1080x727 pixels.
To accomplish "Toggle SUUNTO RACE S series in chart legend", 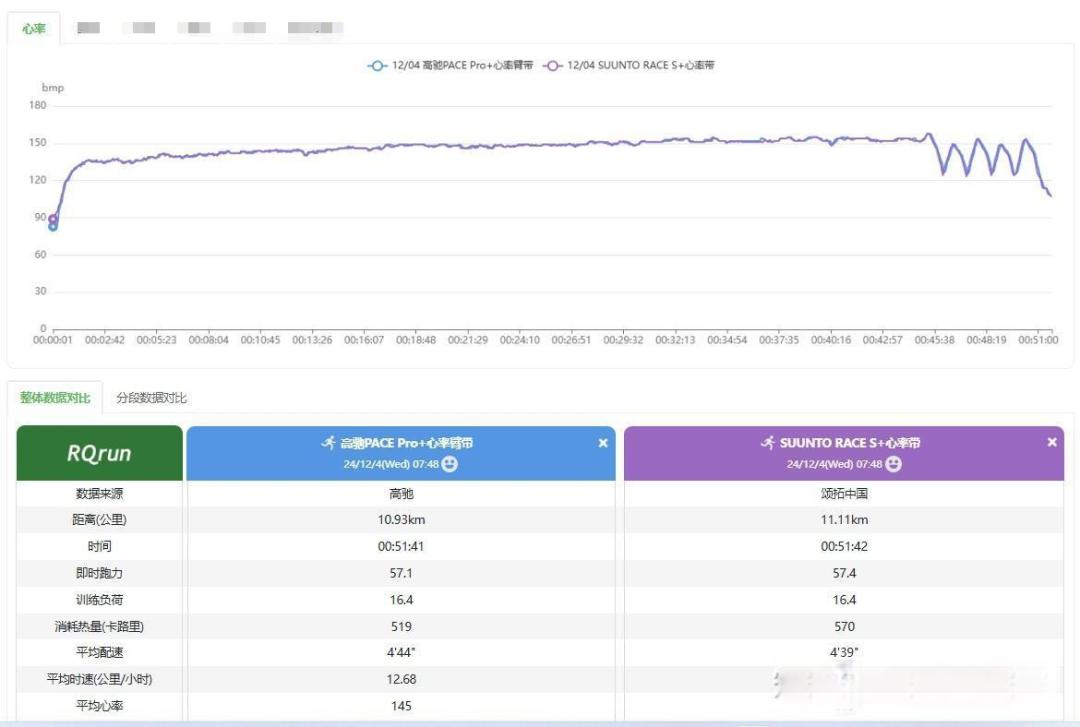I will pos(629,65).
